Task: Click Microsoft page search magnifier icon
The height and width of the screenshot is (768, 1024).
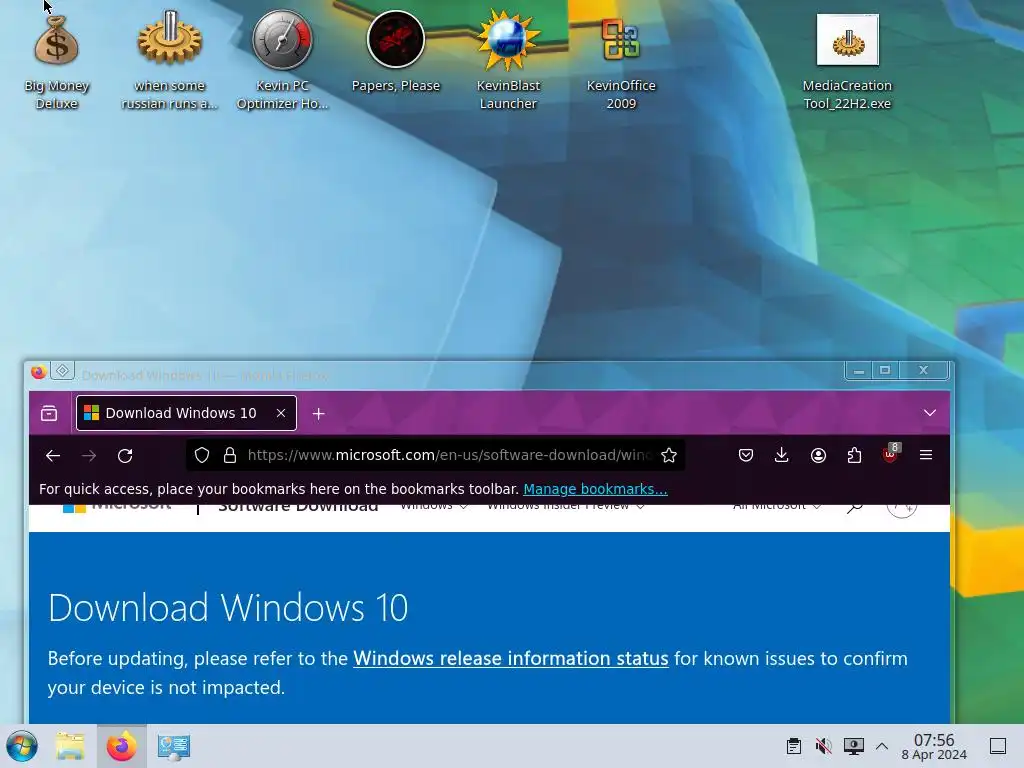Action: tap(854, 507)
